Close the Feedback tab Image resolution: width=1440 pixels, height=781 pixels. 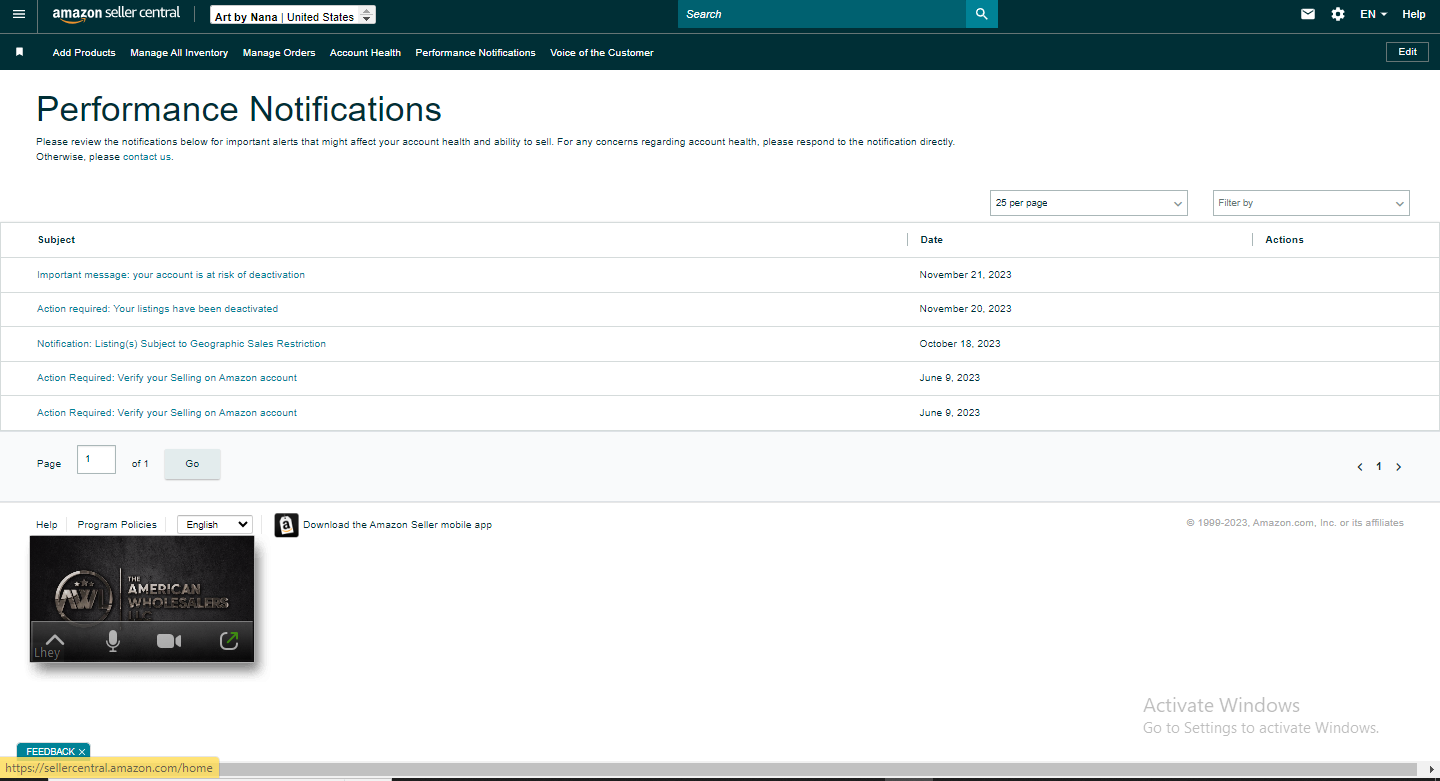click(x=82, y=752)
